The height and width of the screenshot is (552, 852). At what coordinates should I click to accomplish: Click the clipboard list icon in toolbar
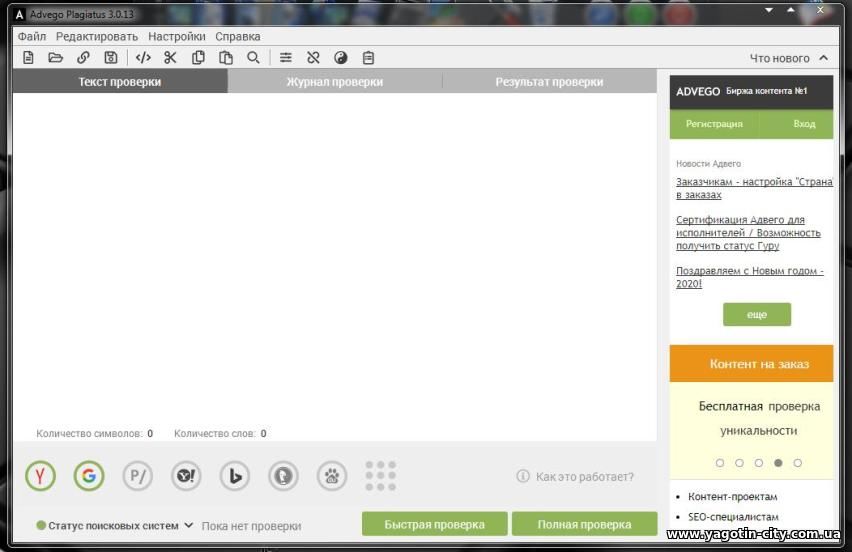pos(368,58)
